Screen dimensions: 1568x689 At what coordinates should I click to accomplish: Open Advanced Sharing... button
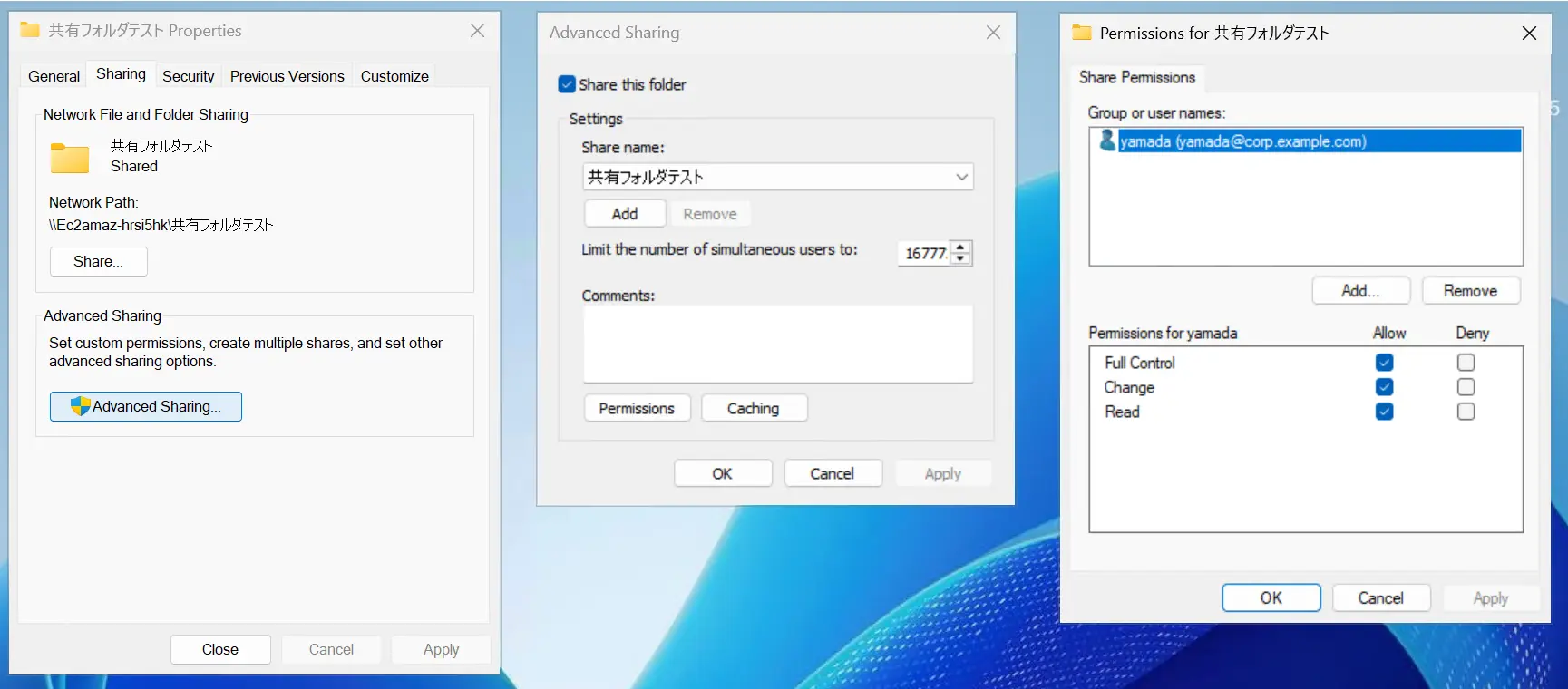(x=146, y=406)
